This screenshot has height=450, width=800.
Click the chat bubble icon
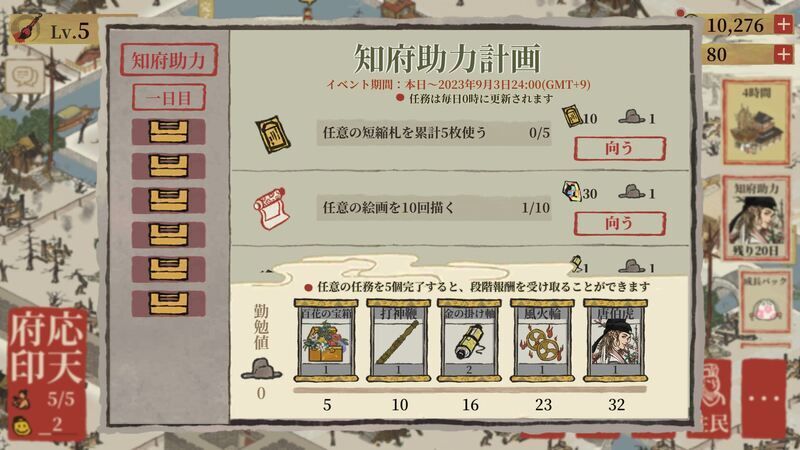coord(23,76)
